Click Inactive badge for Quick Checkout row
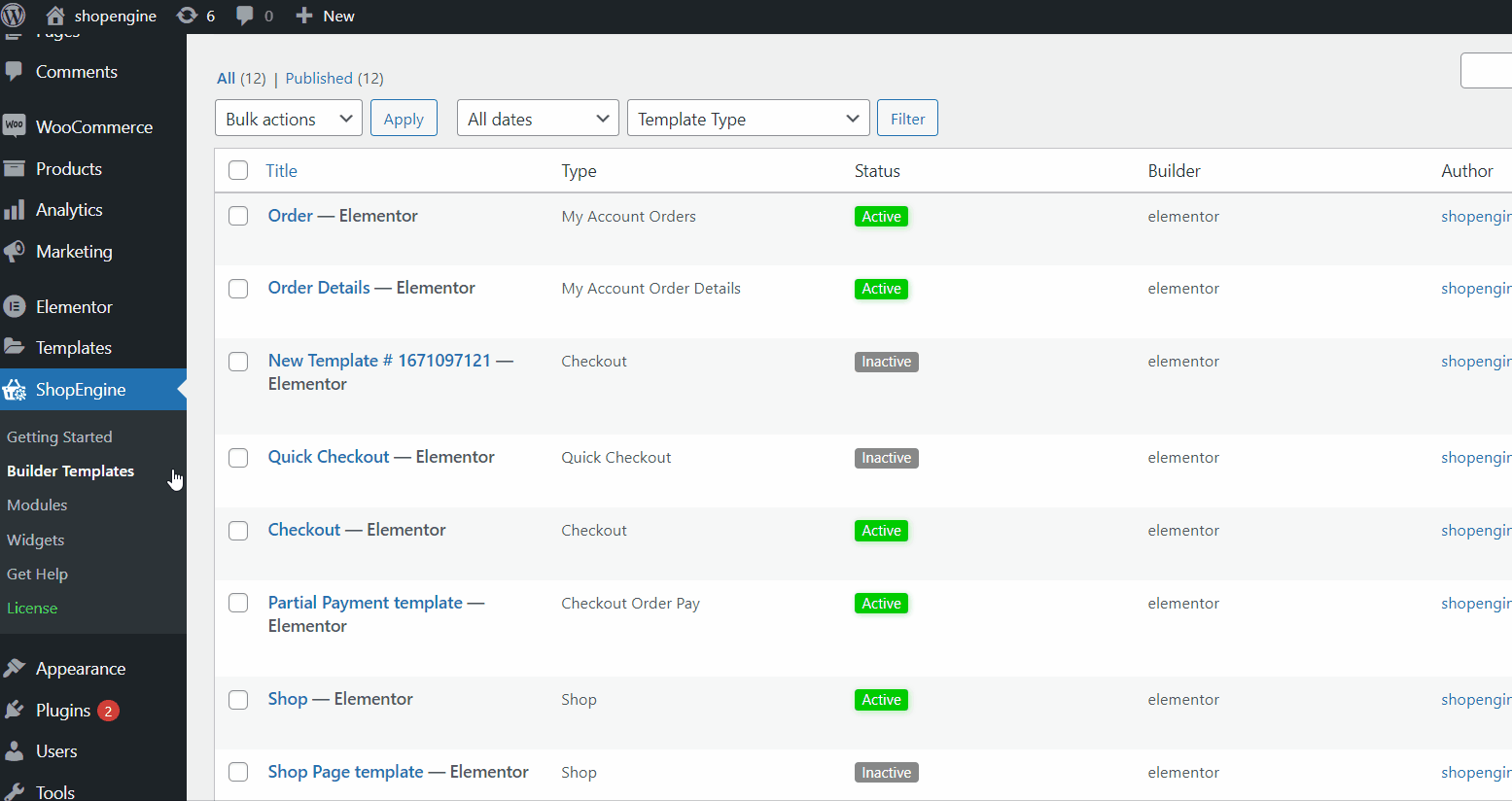 pyautogui.click(x=887, y=458)
